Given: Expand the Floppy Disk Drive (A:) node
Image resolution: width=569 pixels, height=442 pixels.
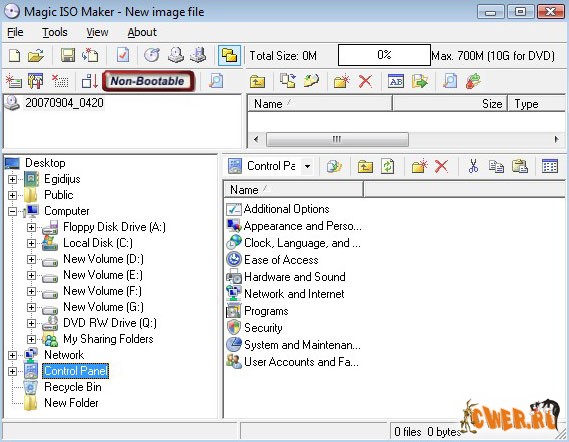Looking at the screenshot, I should click(32, 228).
